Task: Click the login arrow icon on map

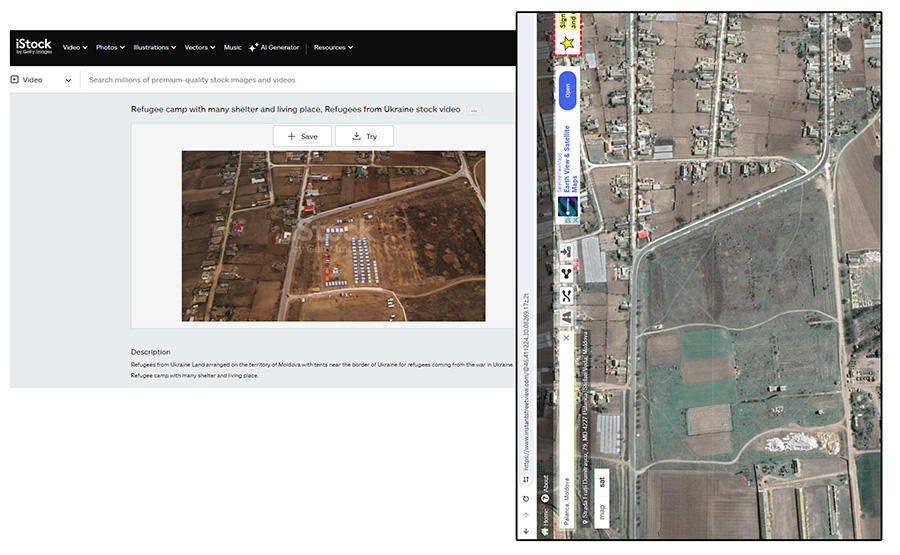Action: pos(567,251)
